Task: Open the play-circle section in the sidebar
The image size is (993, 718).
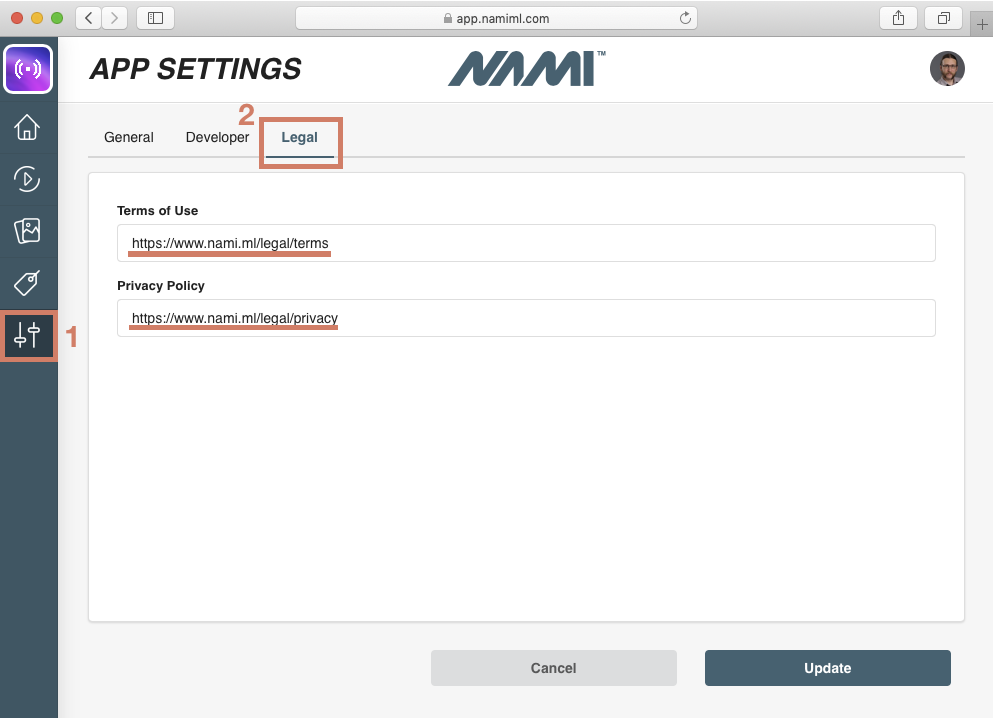Action: [27, 179]
